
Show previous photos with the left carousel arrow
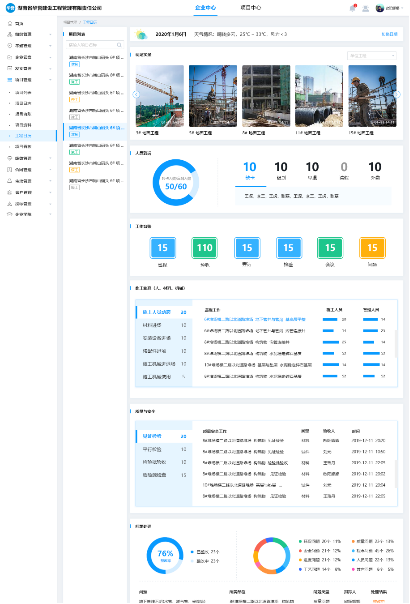[136, 94]
